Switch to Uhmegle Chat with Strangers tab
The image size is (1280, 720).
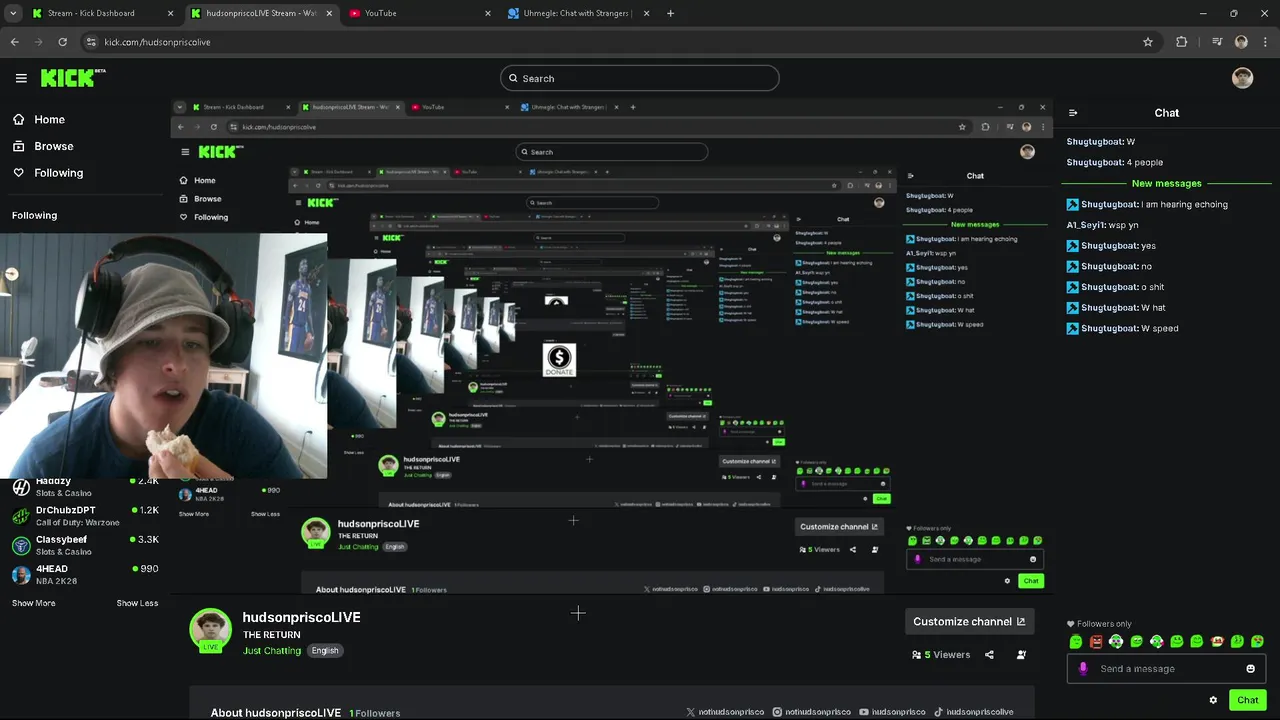tap(578, 13)
